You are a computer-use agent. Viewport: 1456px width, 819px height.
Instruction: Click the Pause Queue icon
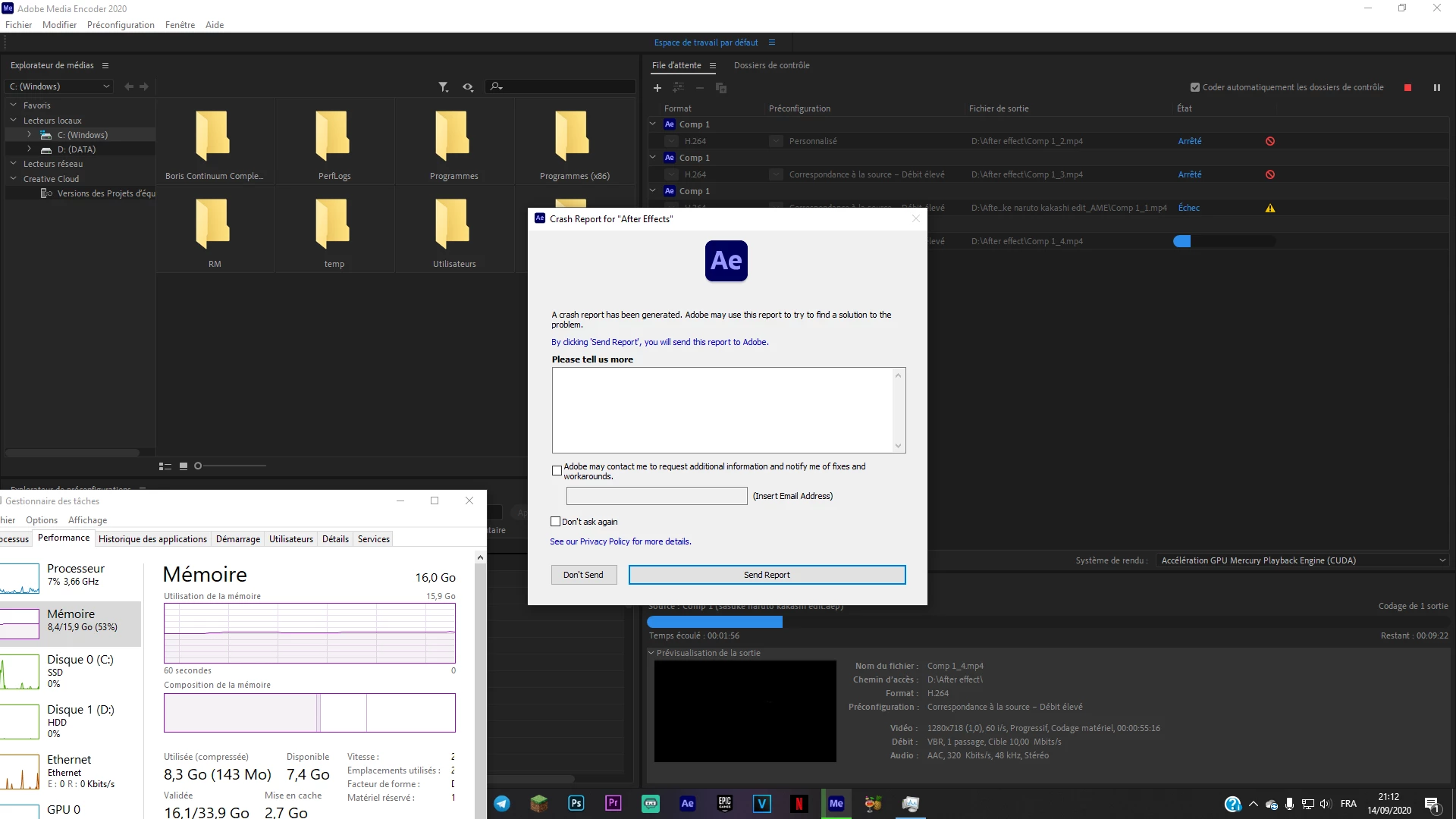tap(1436, 88)
